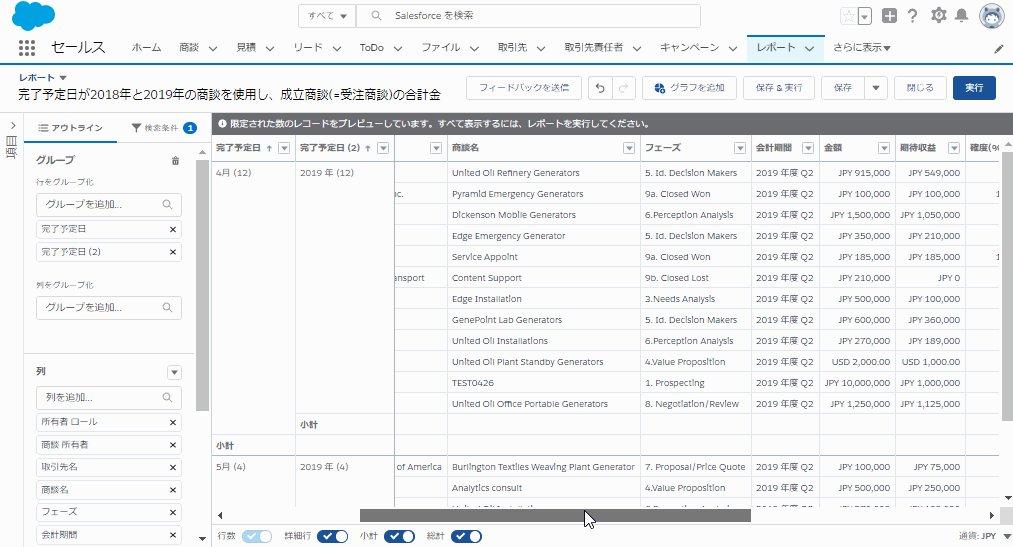
Task: Remove the 商談 所有者 column
Action: (x=172, y=445)
